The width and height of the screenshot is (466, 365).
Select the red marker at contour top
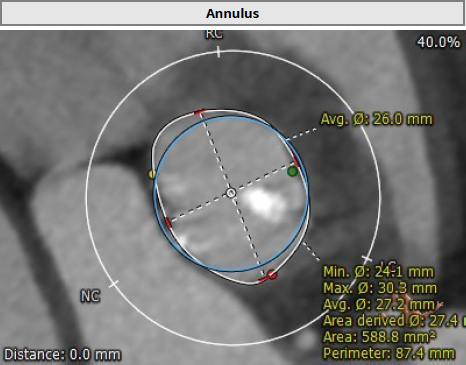coord(200,113)
